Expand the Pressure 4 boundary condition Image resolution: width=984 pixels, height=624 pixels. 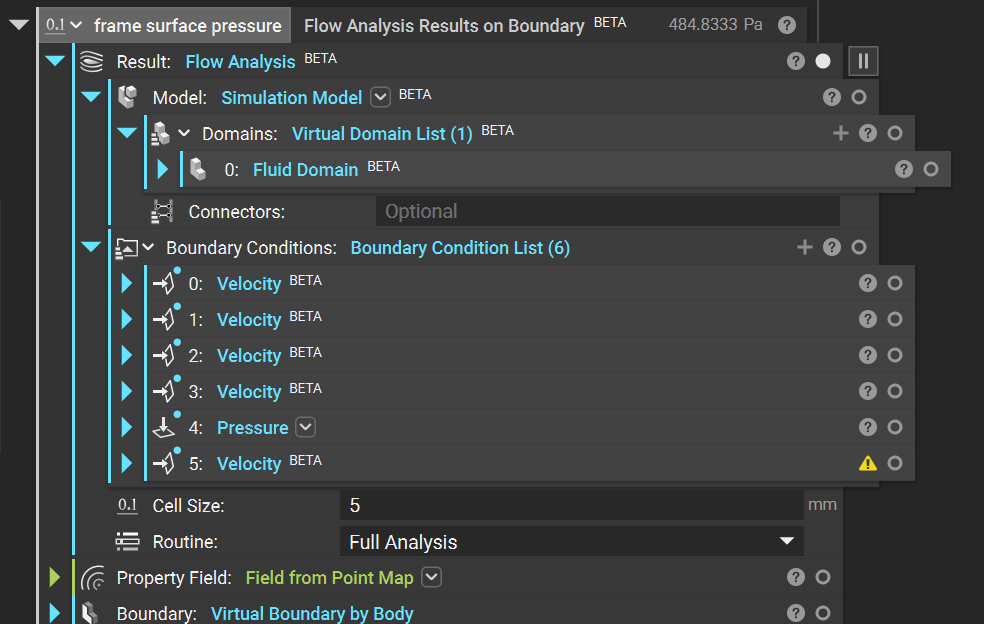point(126,427)
